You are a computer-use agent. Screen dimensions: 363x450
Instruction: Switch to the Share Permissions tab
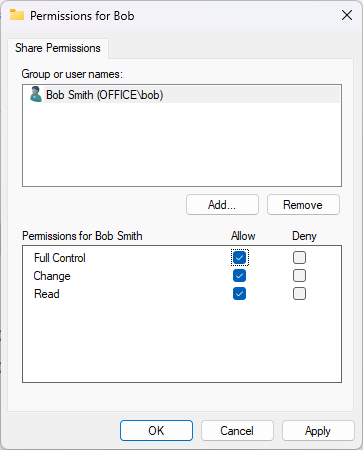pos(58,48)
